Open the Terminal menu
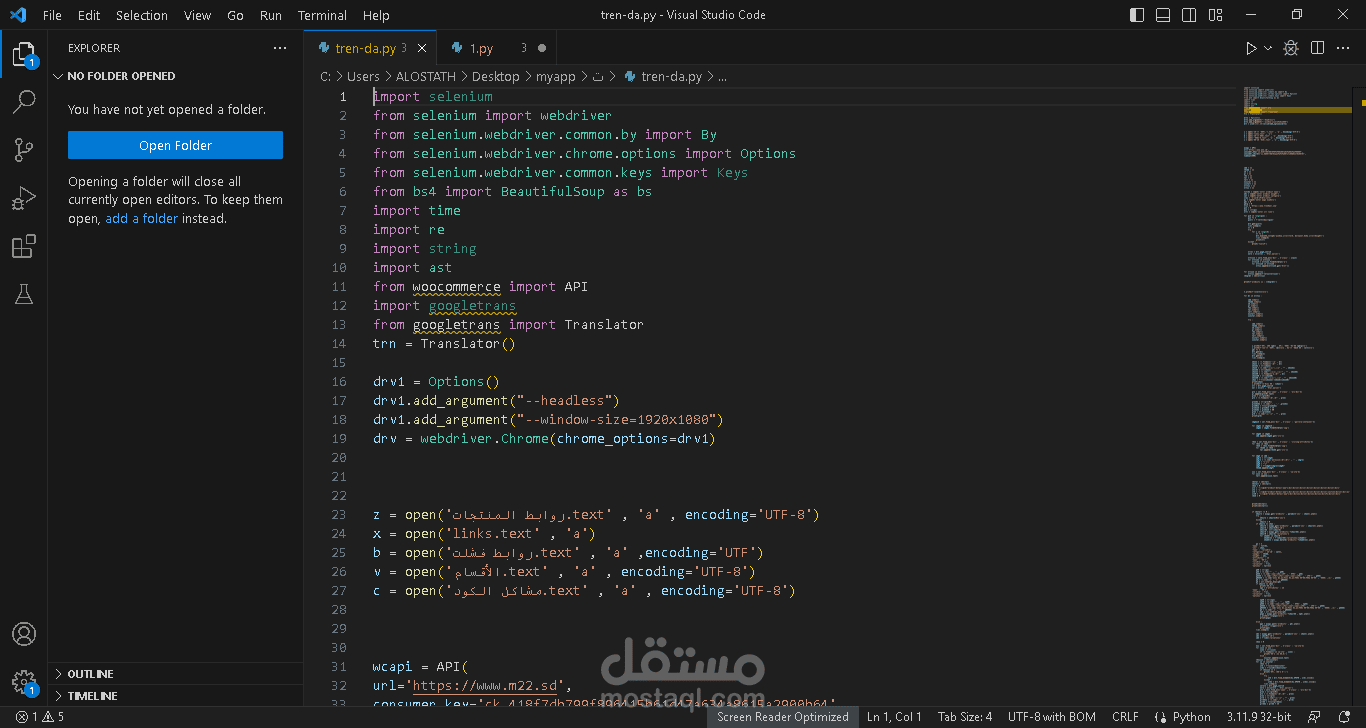Viewport: 1366px width, 728px height. pos(322,15)
